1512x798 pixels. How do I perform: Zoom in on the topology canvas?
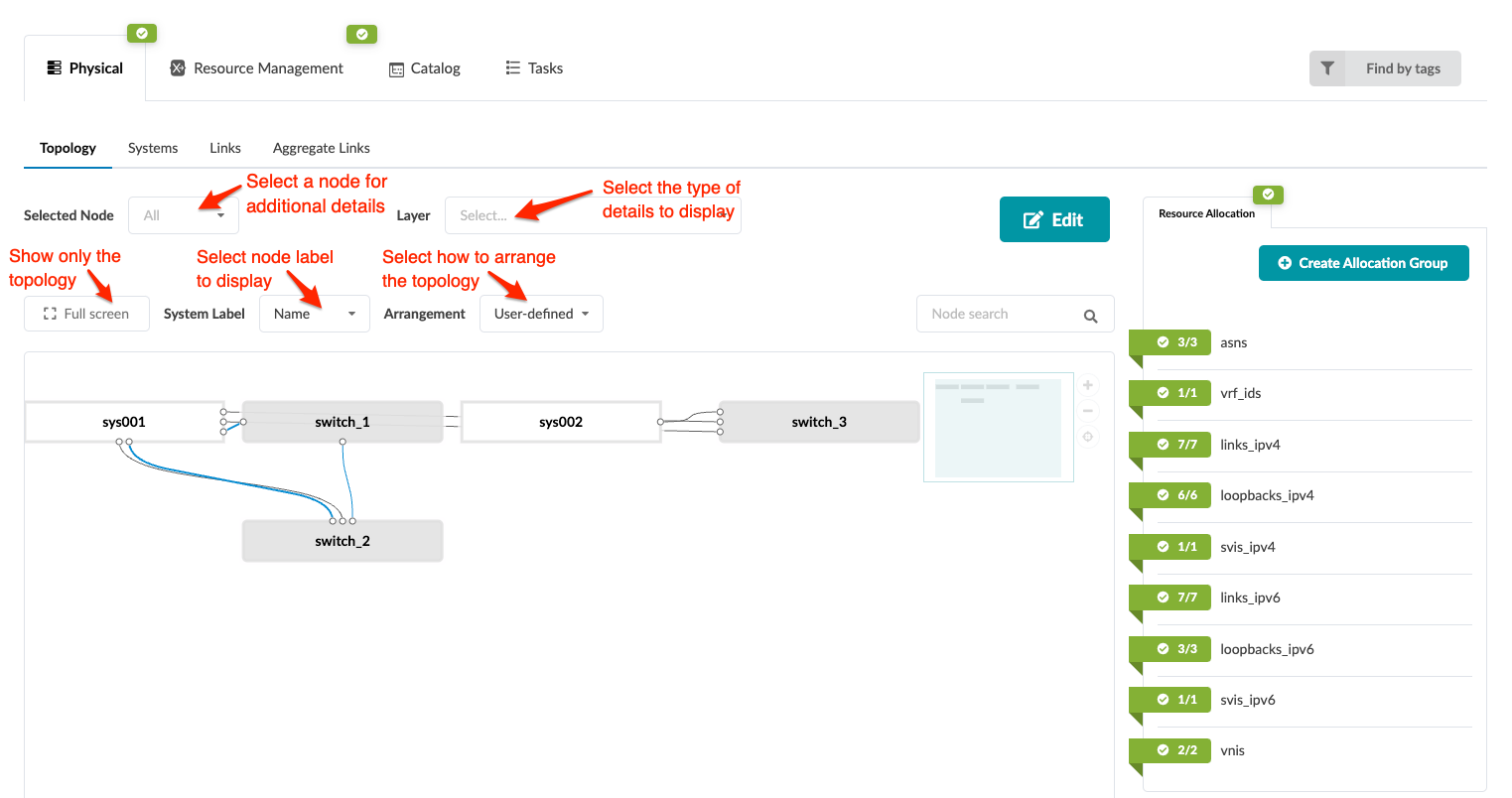coord(1088,385)
